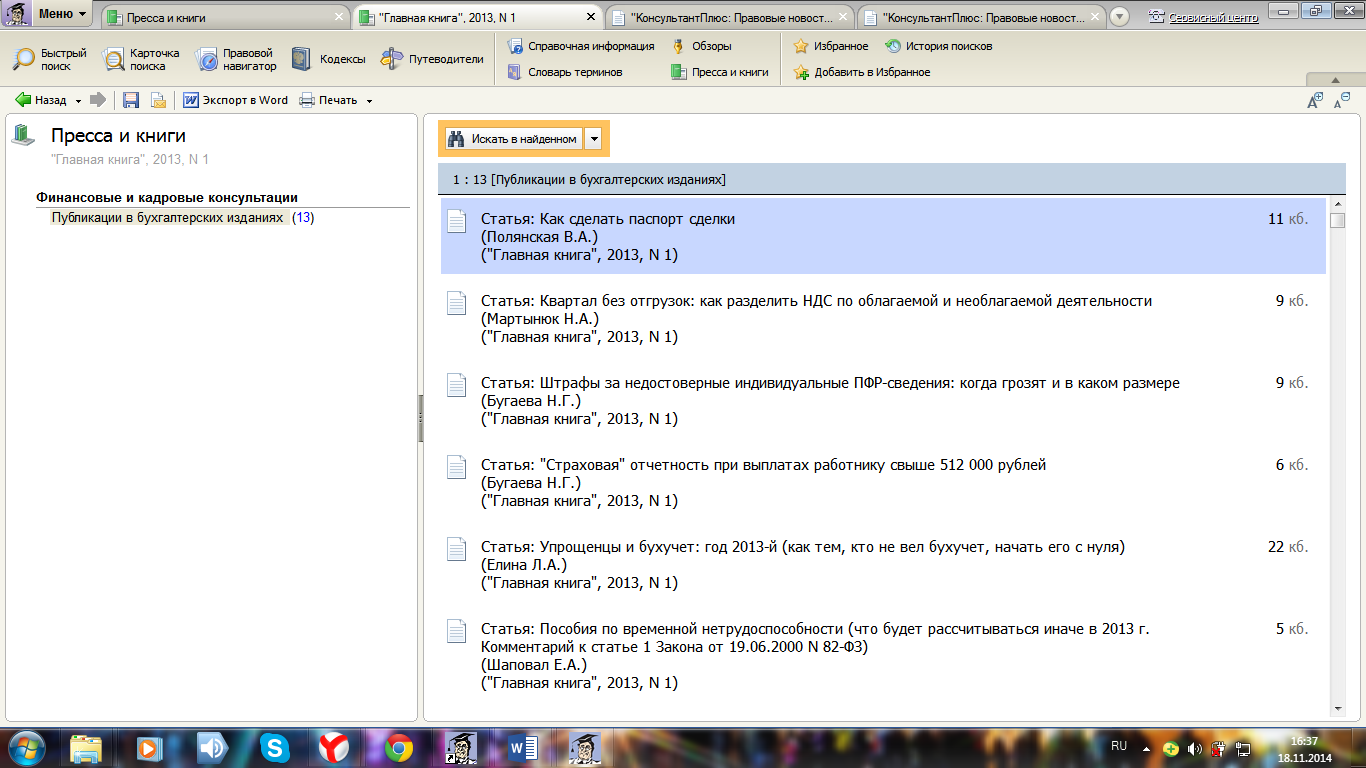Click document icon for Упрощенцы и бухучет article
Viewport: 1366px width, 768px height.
pos(456,549)
